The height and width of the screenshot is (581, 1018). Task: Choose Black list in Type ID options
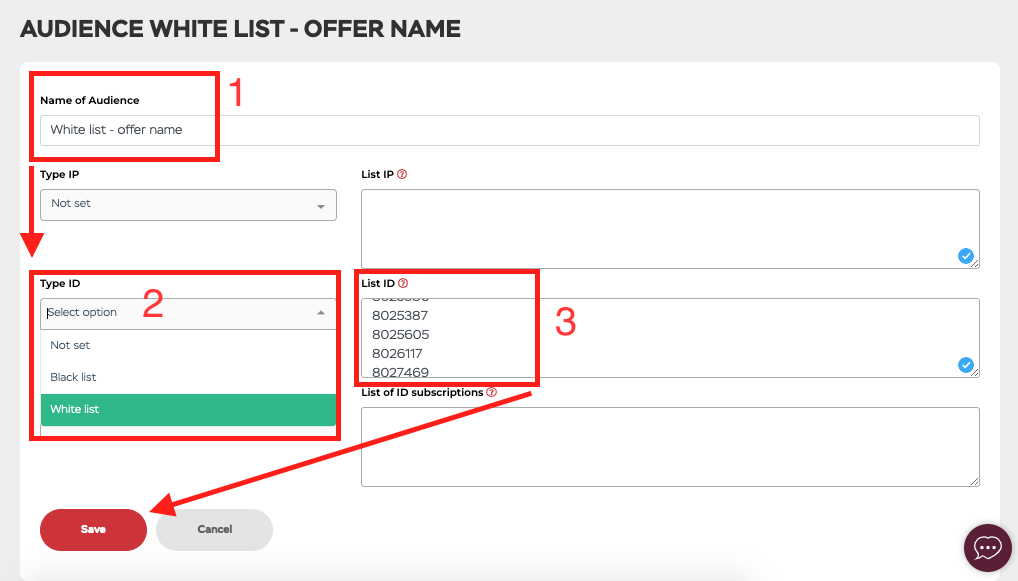[x=188, y=377]
